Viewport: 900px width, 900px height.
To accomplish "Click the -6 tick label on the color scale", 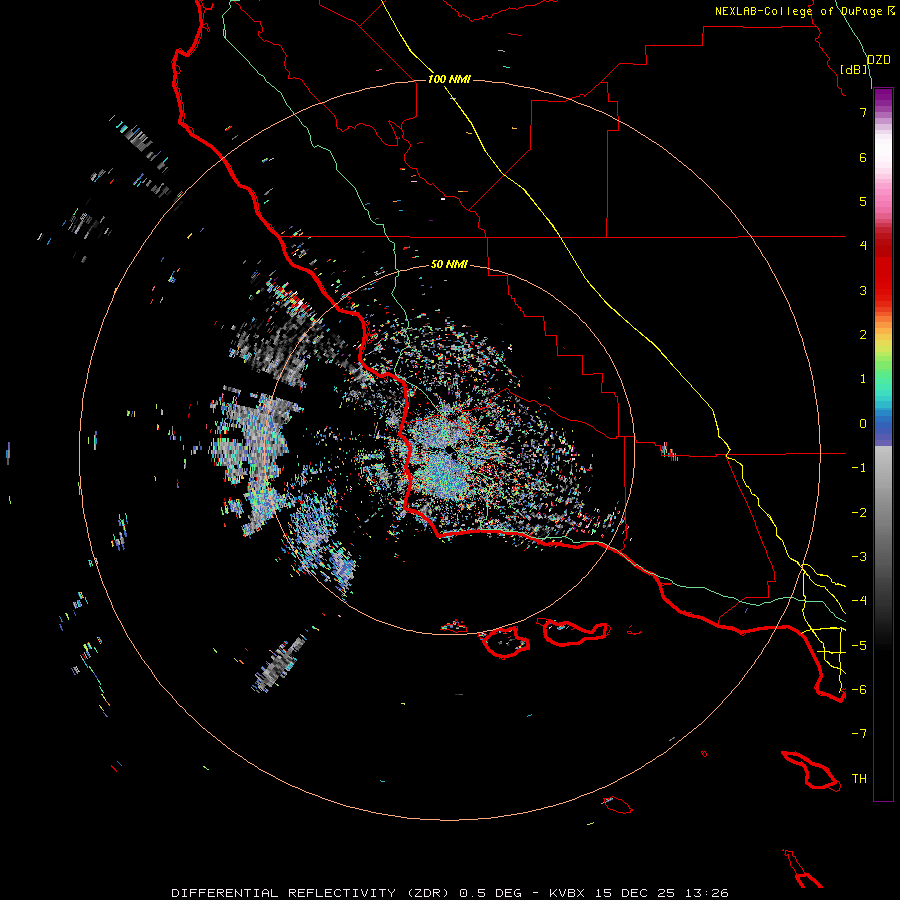I will click(859, 690).
